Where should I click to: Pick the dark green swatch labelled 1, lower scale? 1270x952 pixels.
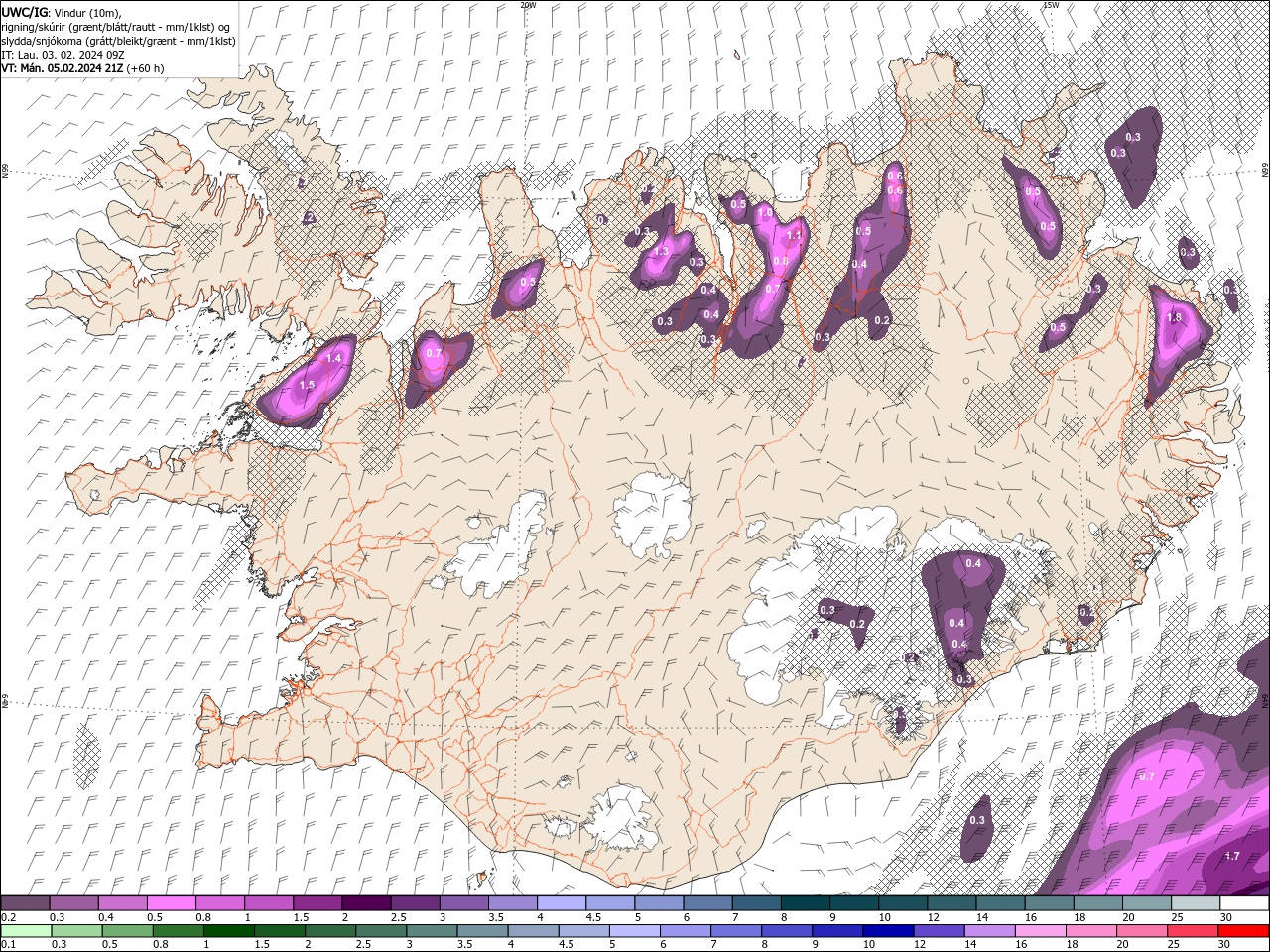click(228, 931)
